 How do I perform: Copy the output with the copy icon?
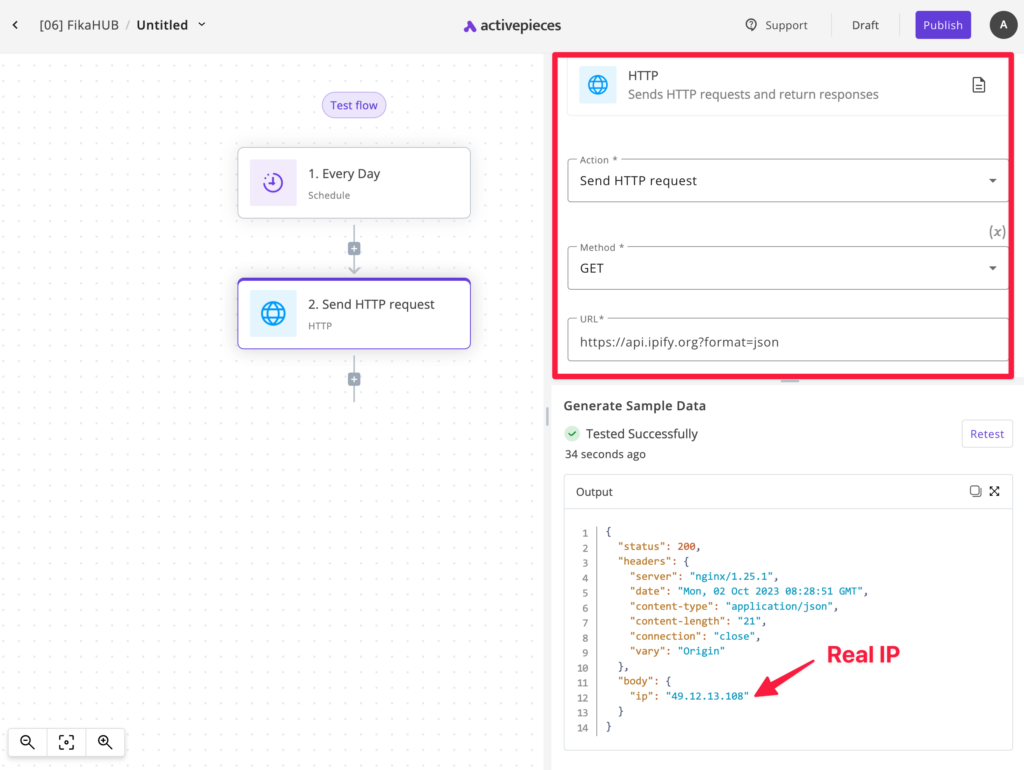tap(975, 491)
